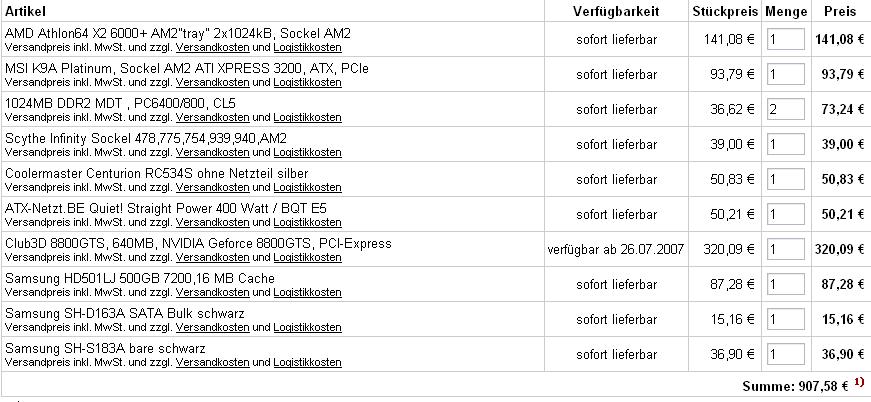
Task: Click quantity field for Samsung HD501LJ drive
Action: (x=785, y=284)
